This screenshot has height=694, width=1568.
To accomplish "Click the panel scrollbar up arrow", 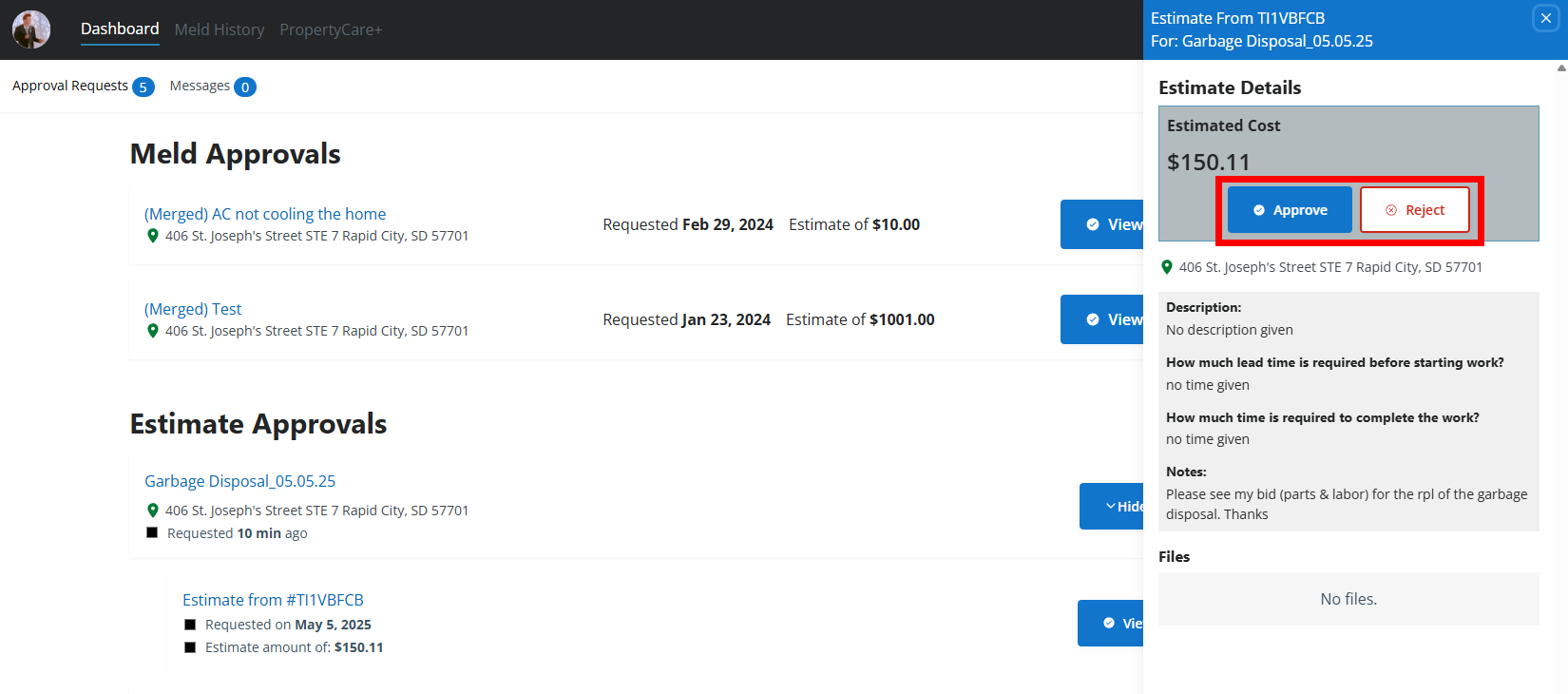I will 1561,67.
